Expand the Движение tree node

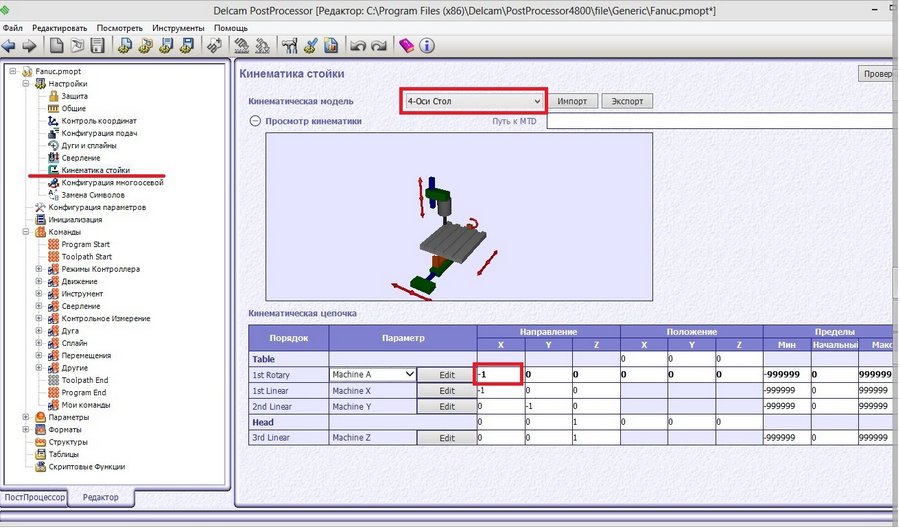click(x=39, y=281)
